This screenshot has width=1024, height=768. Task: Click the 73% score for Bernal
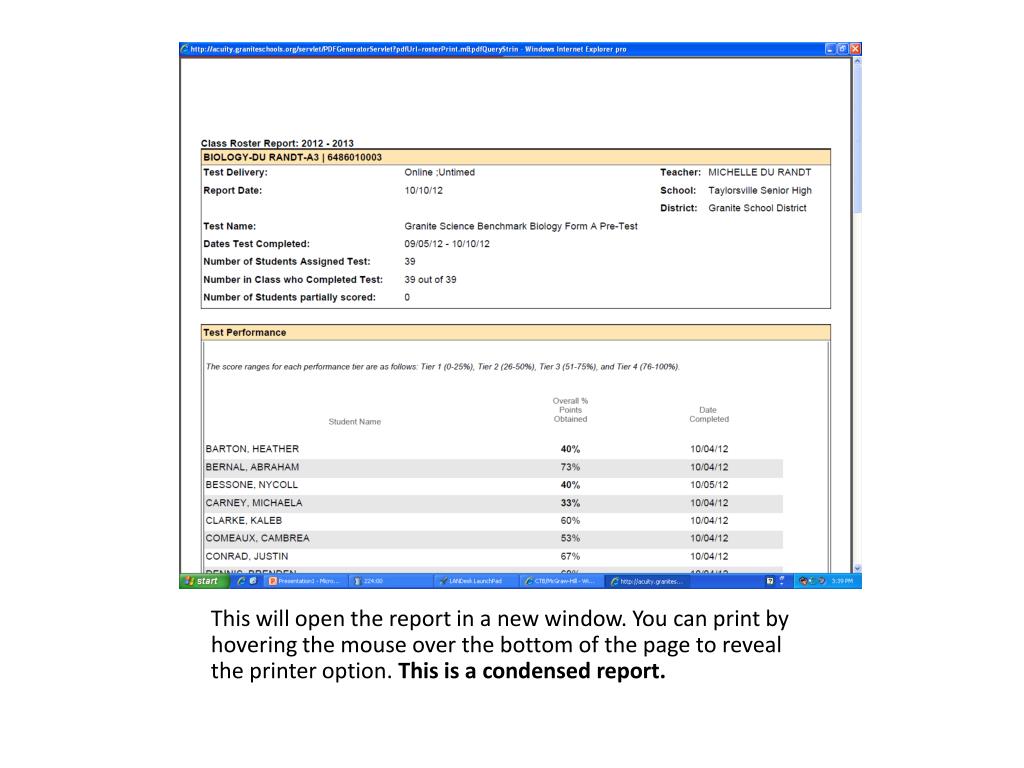[x=570, y=467]
